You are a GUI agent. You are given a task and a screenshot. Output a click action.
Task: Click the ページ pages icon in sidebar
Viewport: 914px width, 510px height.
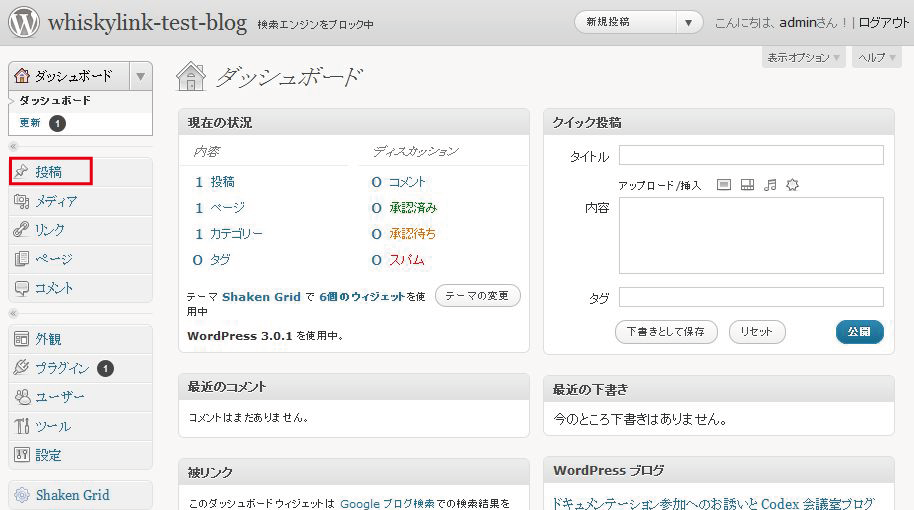tap(22, 258)
